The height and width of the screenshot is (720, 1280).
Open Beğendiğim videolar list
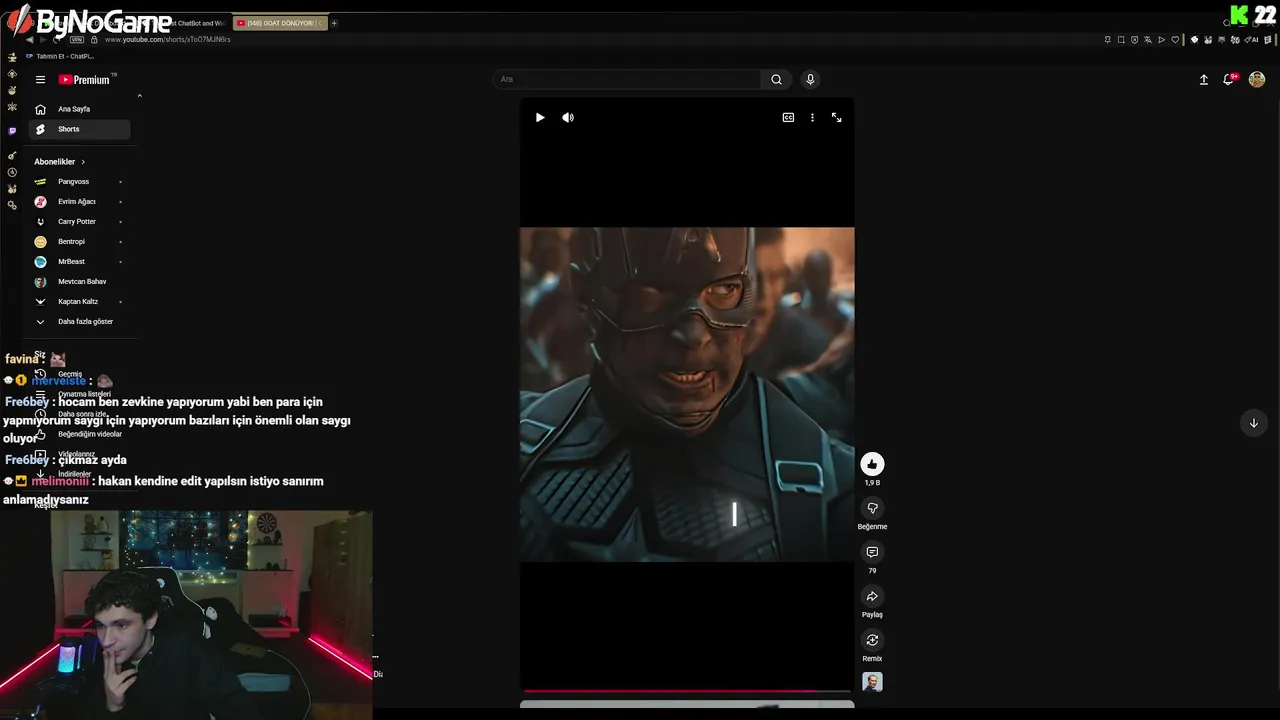(80, 434)
